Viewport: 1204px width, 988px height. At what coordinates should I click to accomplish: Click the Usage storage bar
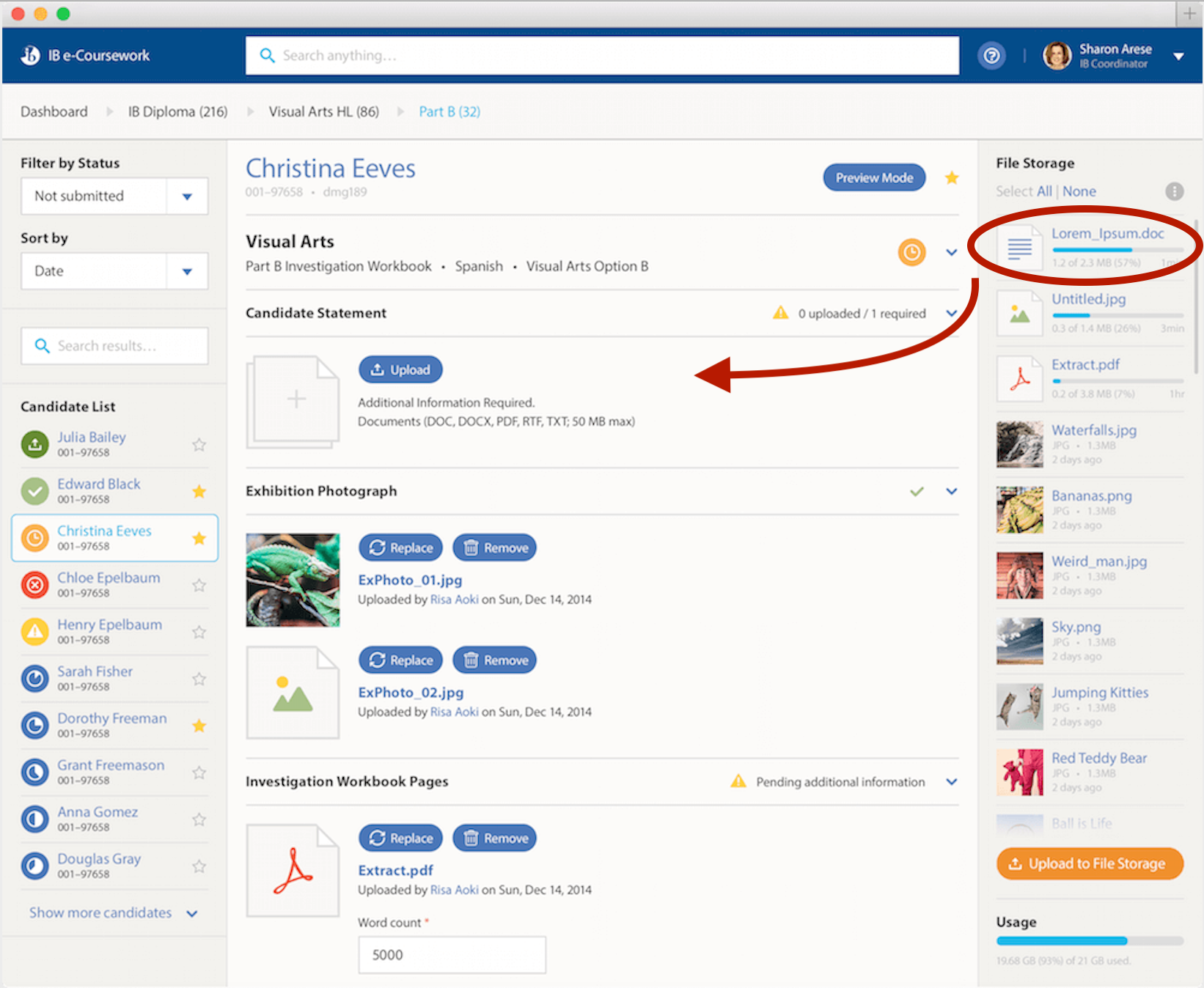click(x=1090, y=941)
